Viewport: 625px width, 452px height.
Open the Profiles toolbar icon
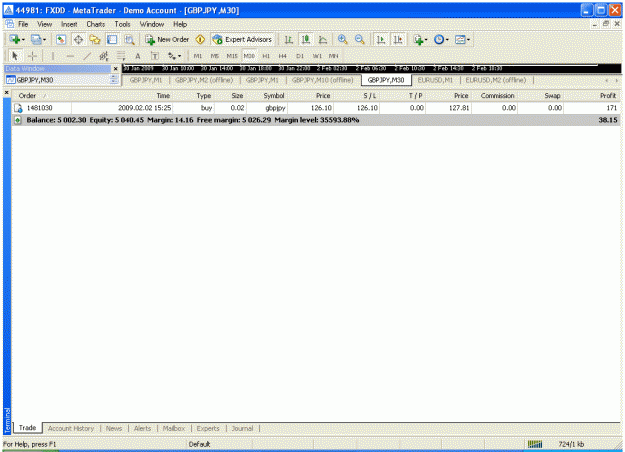coord(36,39)
